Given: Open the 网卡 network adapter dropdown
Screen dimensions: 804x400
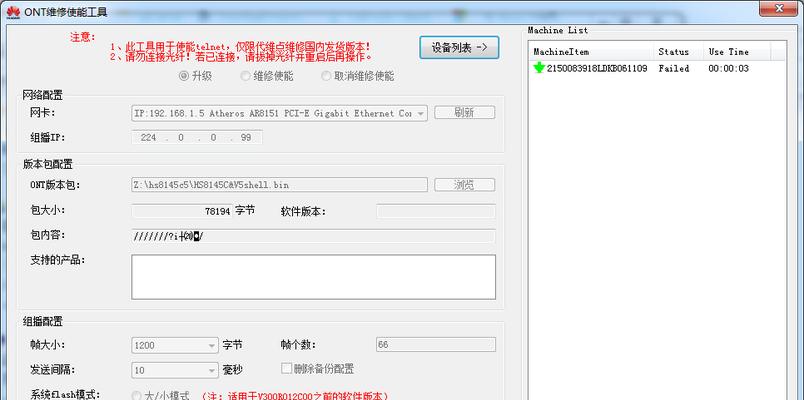Looking at the screenshot, I should tap(279, 113).
